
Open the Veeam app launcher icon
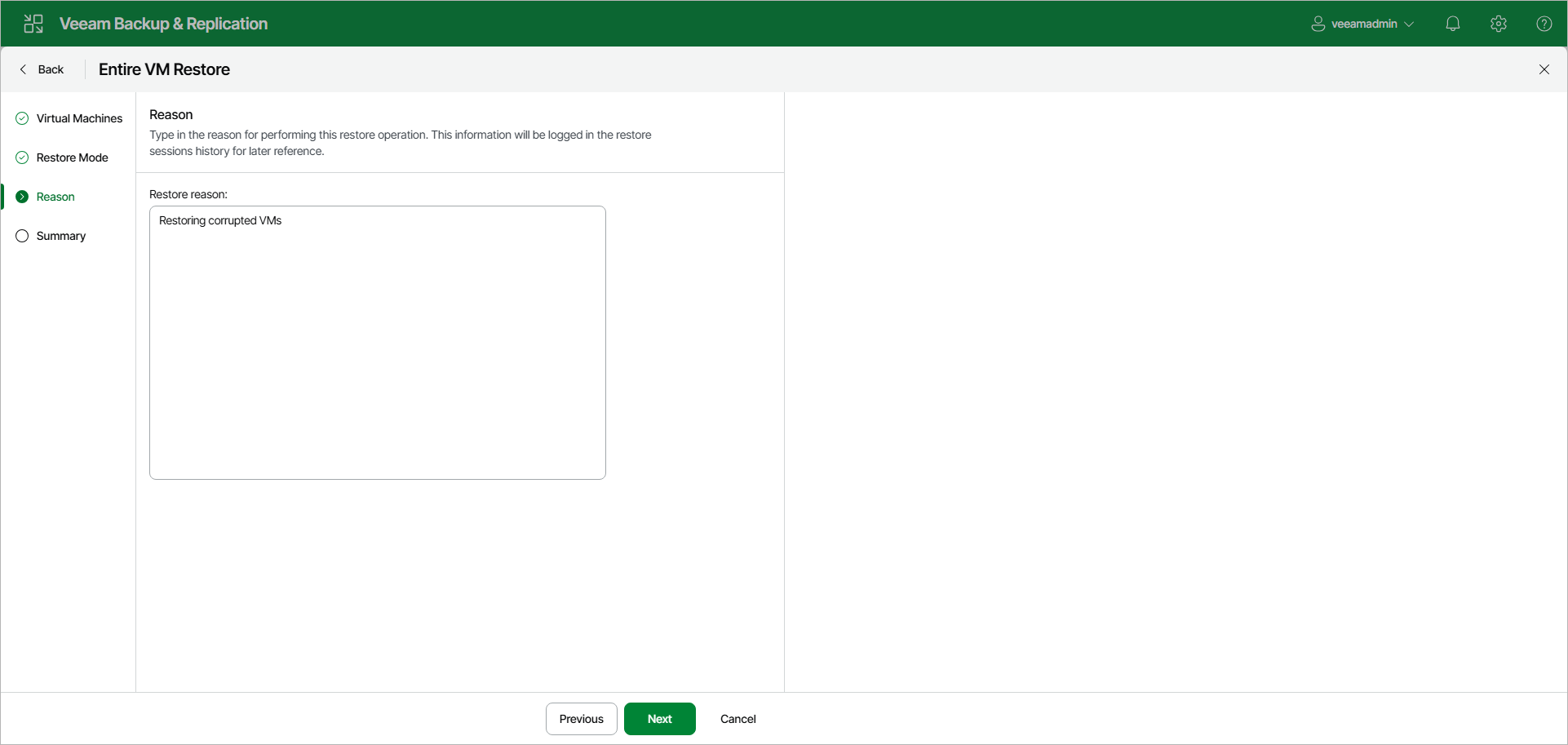33,24
